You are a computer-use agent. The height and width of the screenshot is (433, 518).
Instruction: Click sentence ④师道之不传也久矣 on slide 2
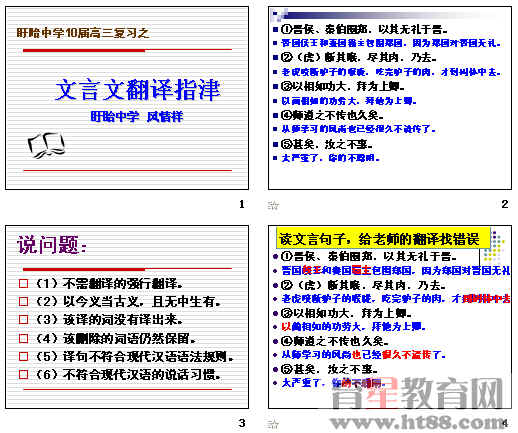[332, 115]
